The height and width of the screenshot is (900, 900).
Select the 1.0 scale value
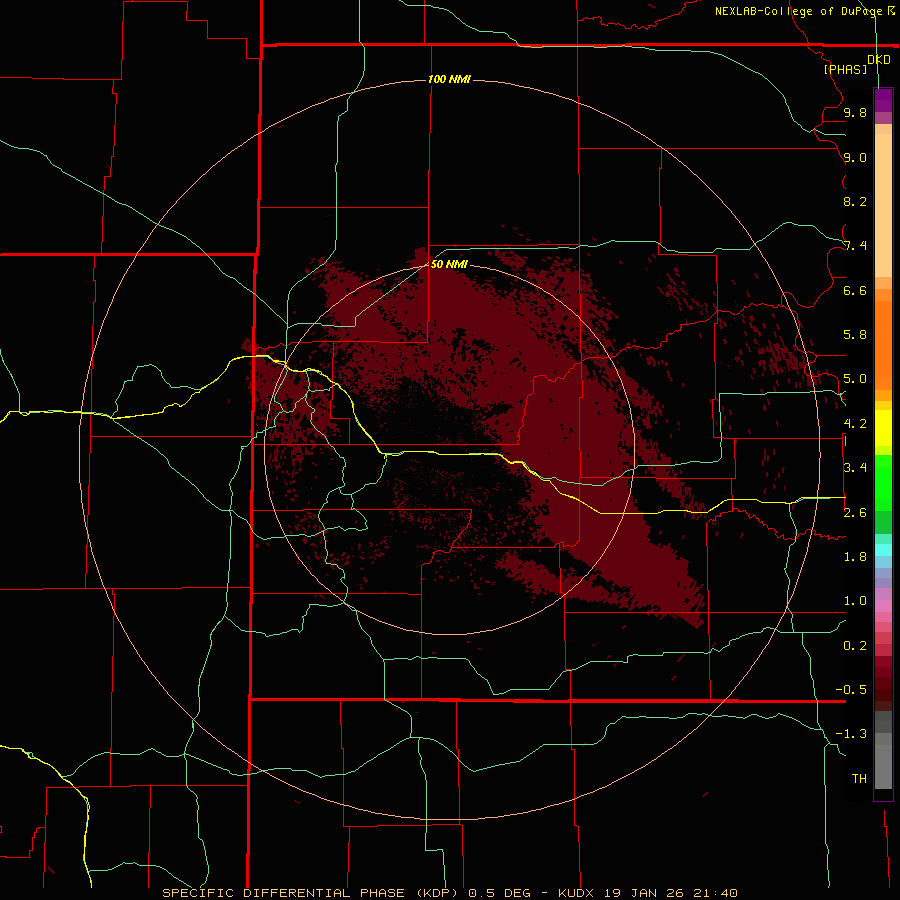click(x=855, y=601)
